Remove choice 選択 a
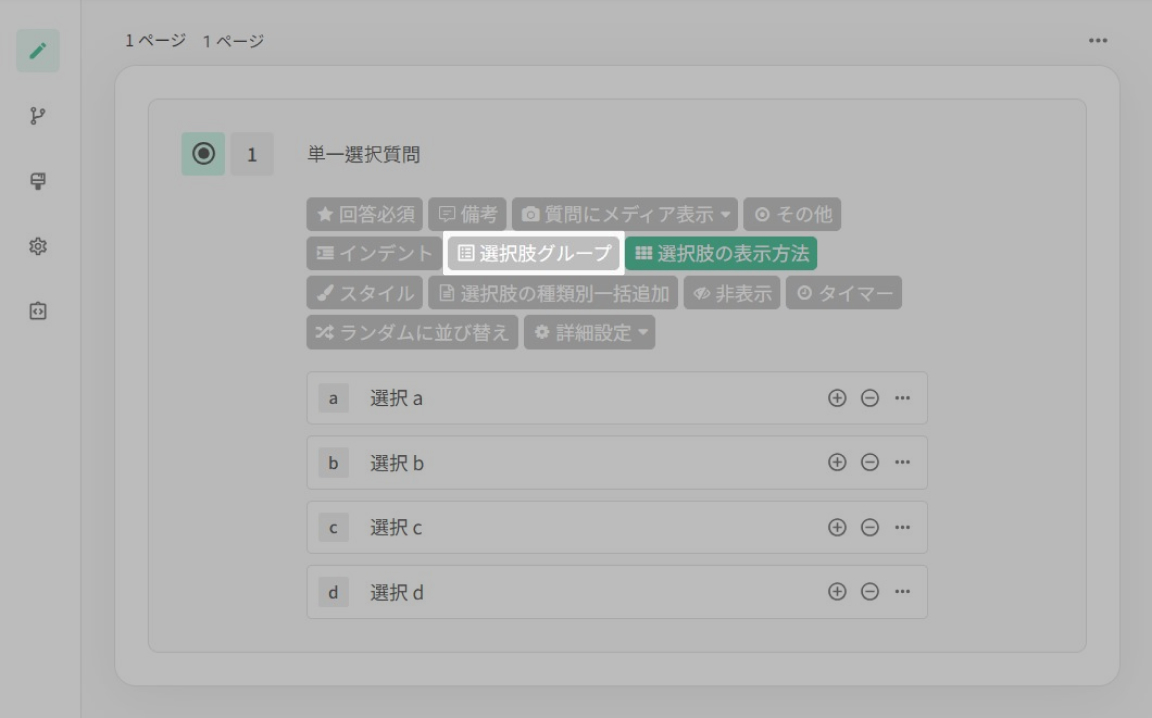1152x718 pixels. [x=870, y=398]
